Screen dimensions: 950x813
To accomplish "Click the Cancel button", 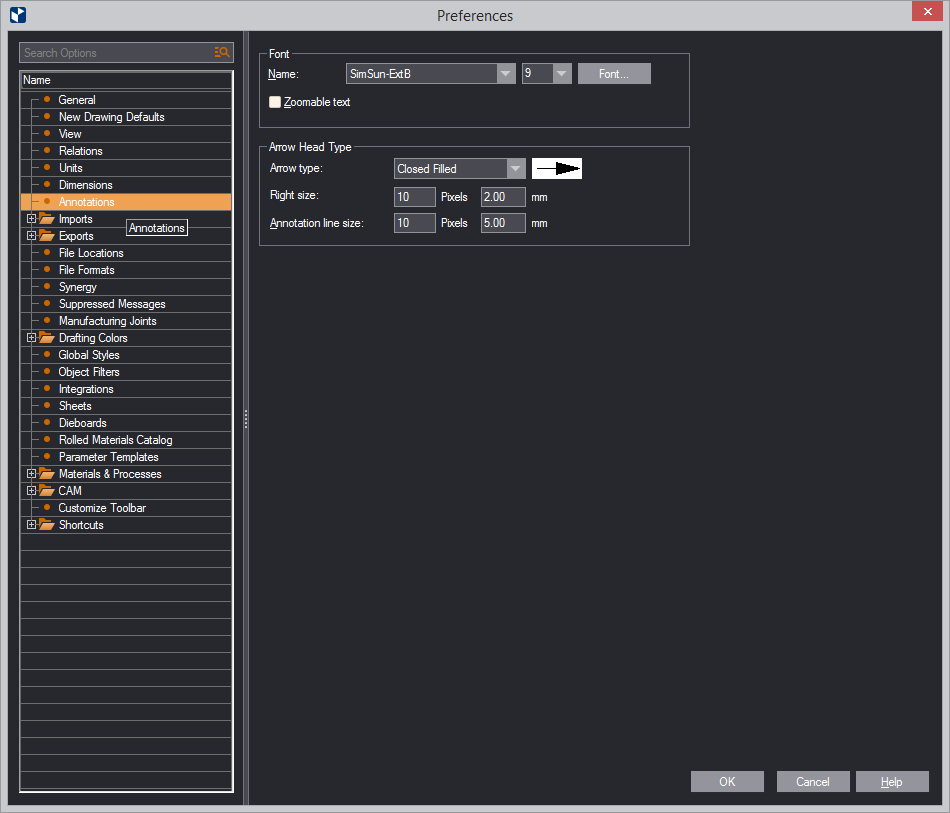I will click(x=813, y=781).
